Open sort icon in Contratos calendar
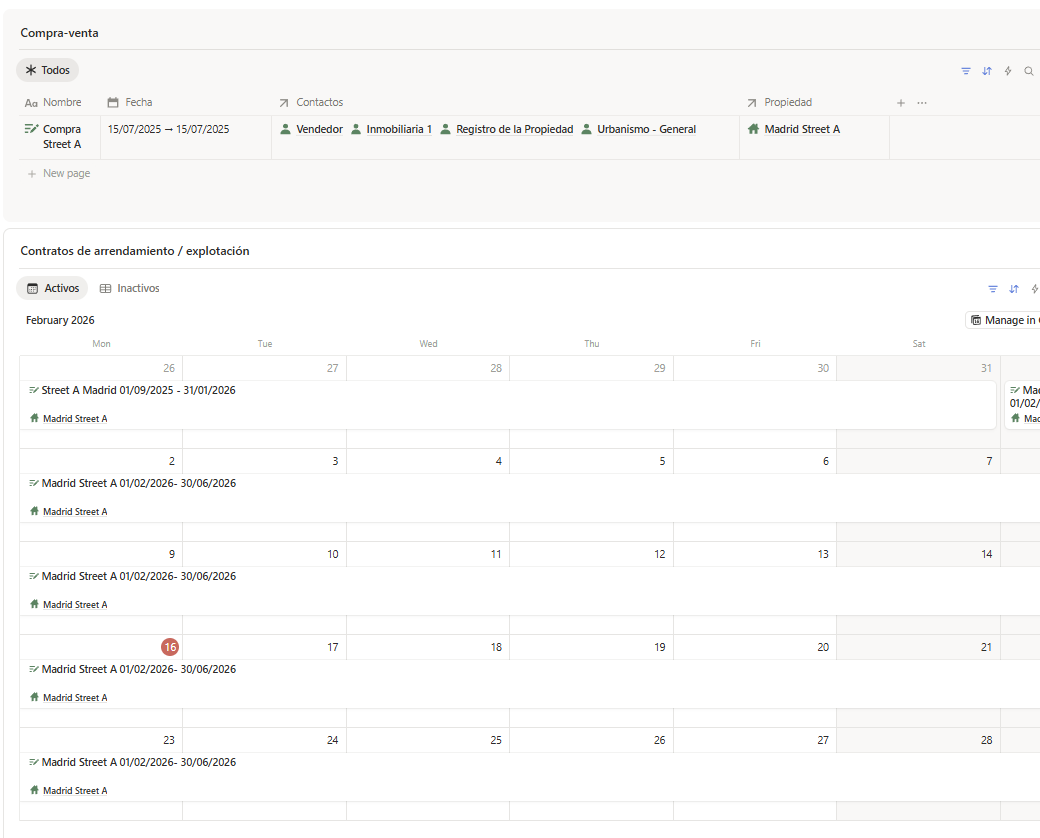 (1014, 289)
